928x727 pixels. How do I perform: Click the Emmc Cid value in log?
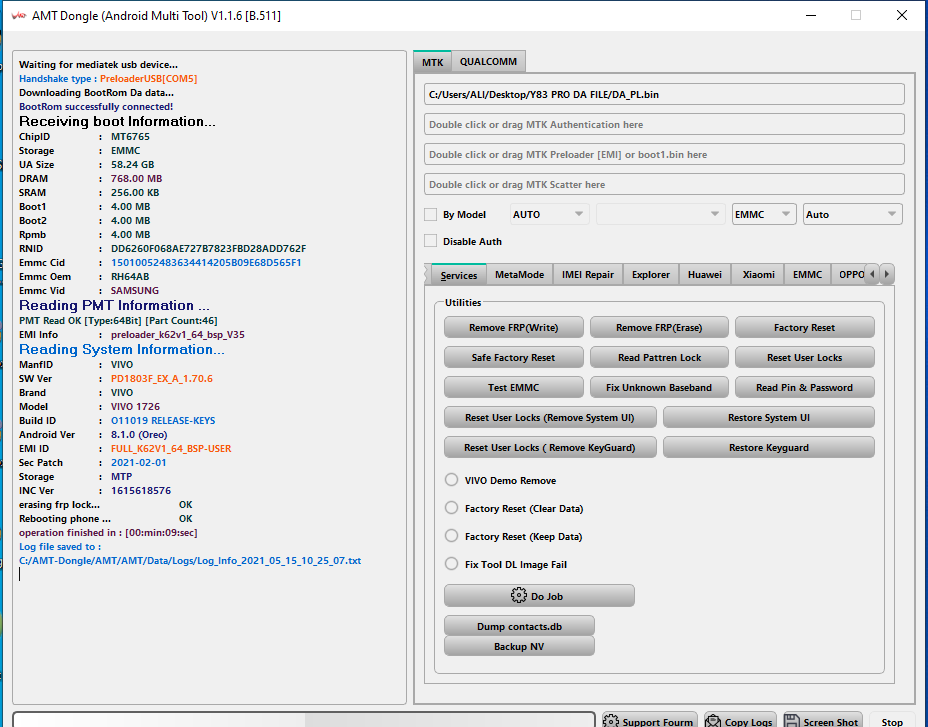206,262
